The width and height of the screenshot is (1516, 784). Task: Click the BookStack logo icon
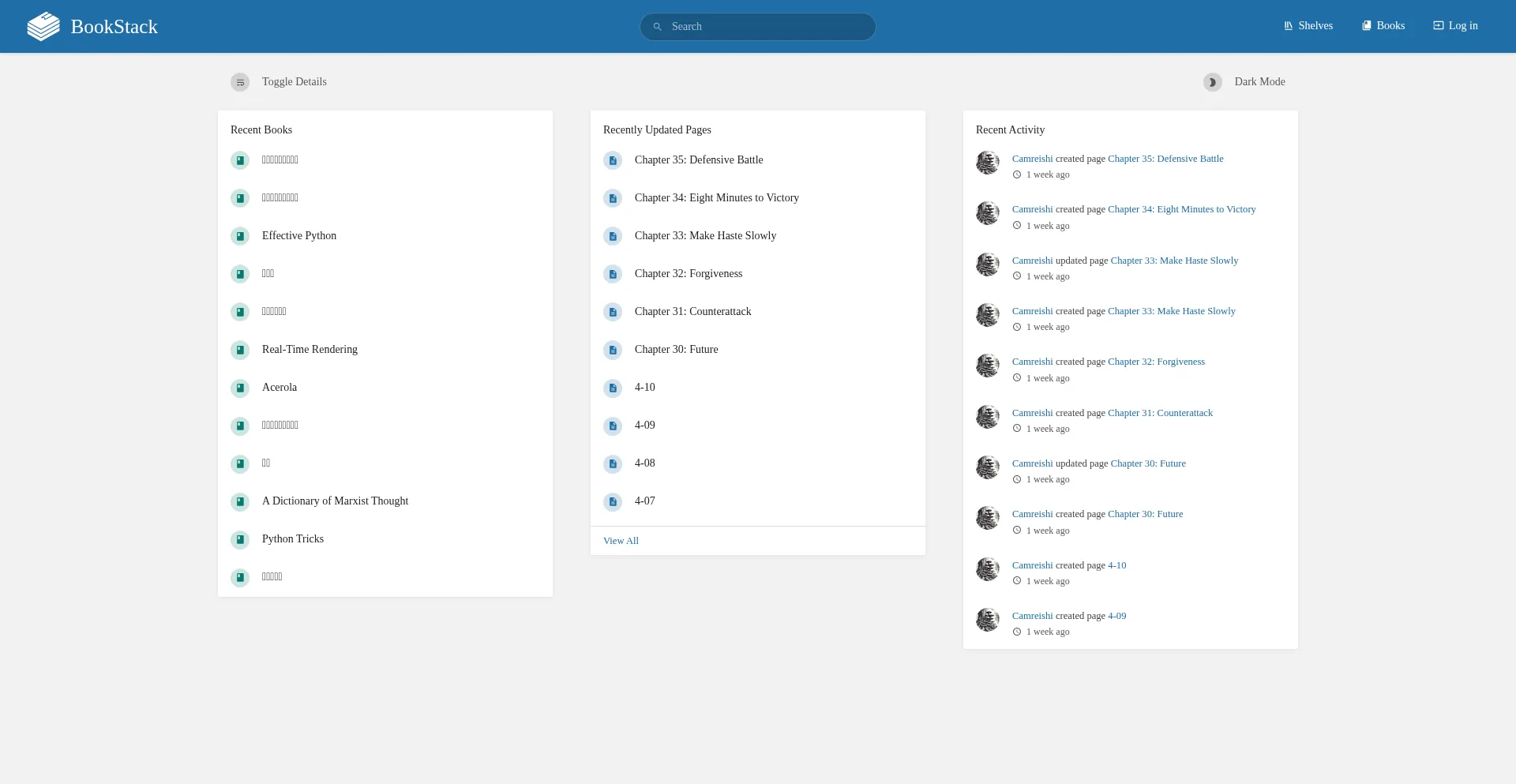coord(43,27)
